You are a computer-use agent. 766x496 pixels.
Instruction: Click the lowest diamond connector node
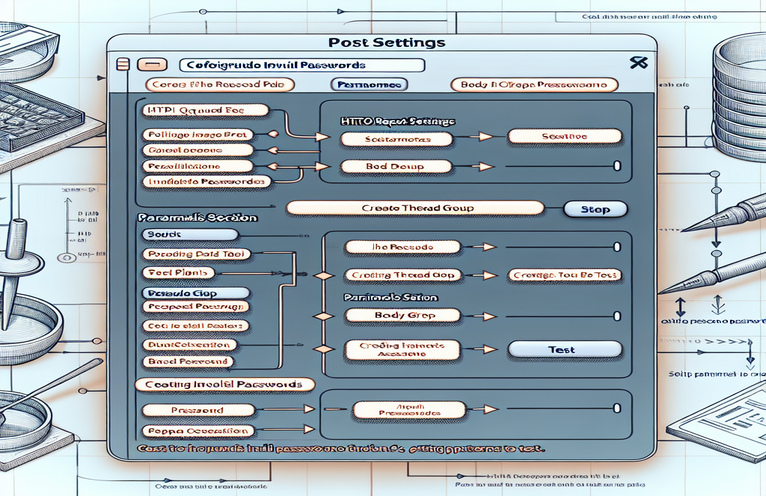(x=324, y=348)
